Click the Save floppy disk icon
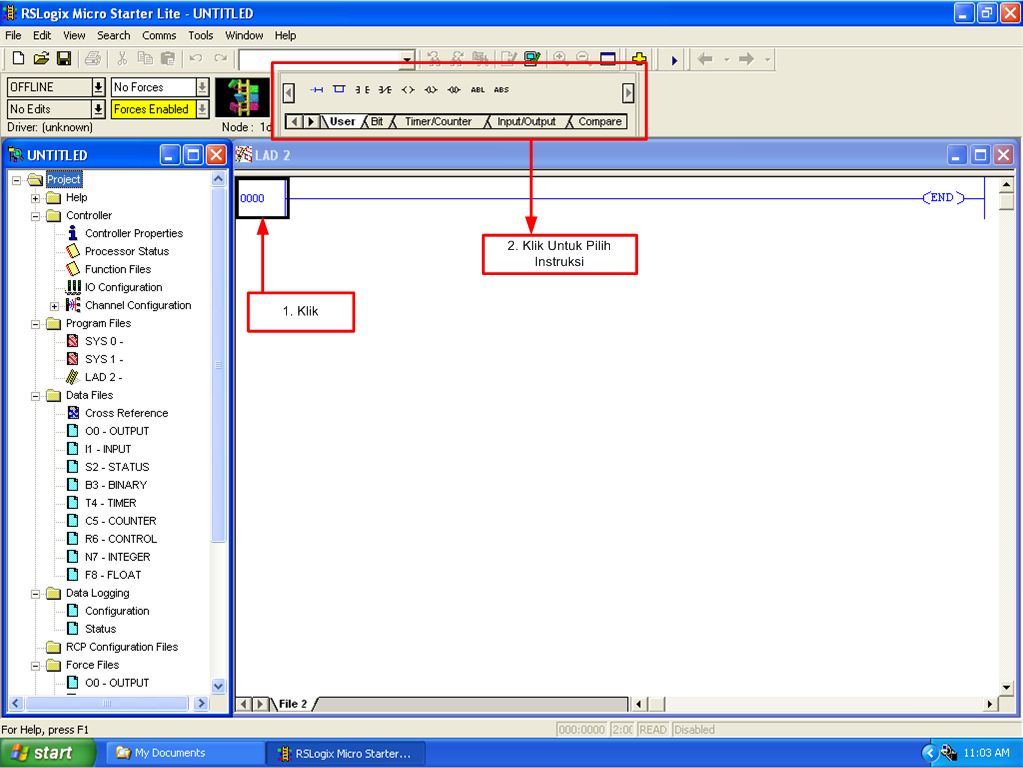This screenshot has height=768, width=1023. [64, 59]
